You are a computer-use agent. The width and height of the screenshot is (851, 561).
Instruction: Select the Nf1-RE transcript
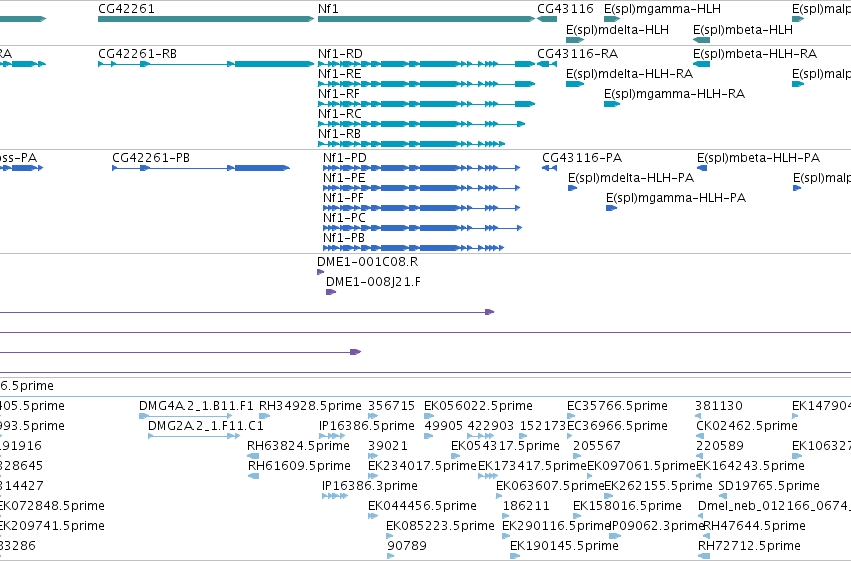427,84
